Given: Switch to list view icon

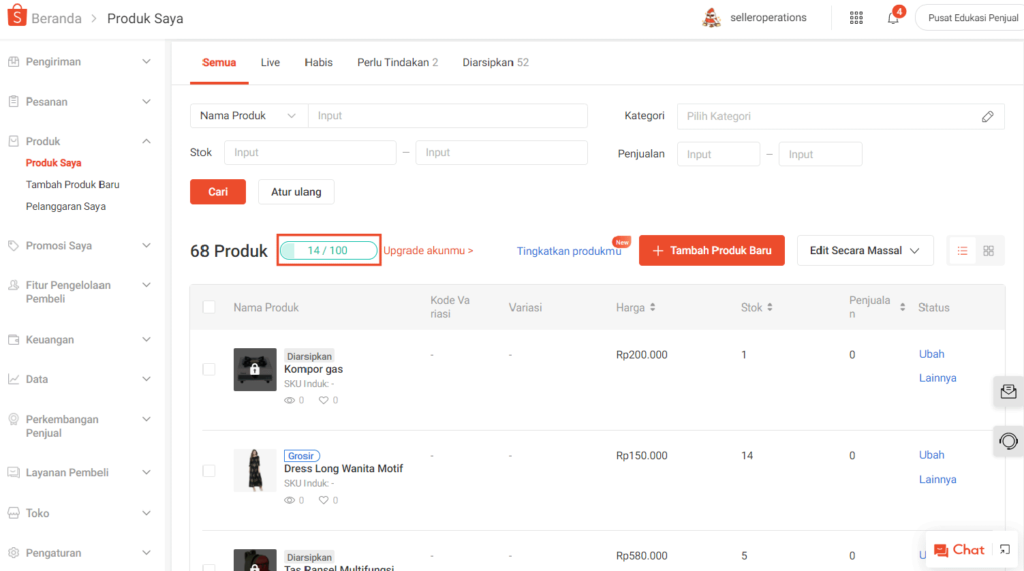Looking at the screenshot, I should point(963,251).
